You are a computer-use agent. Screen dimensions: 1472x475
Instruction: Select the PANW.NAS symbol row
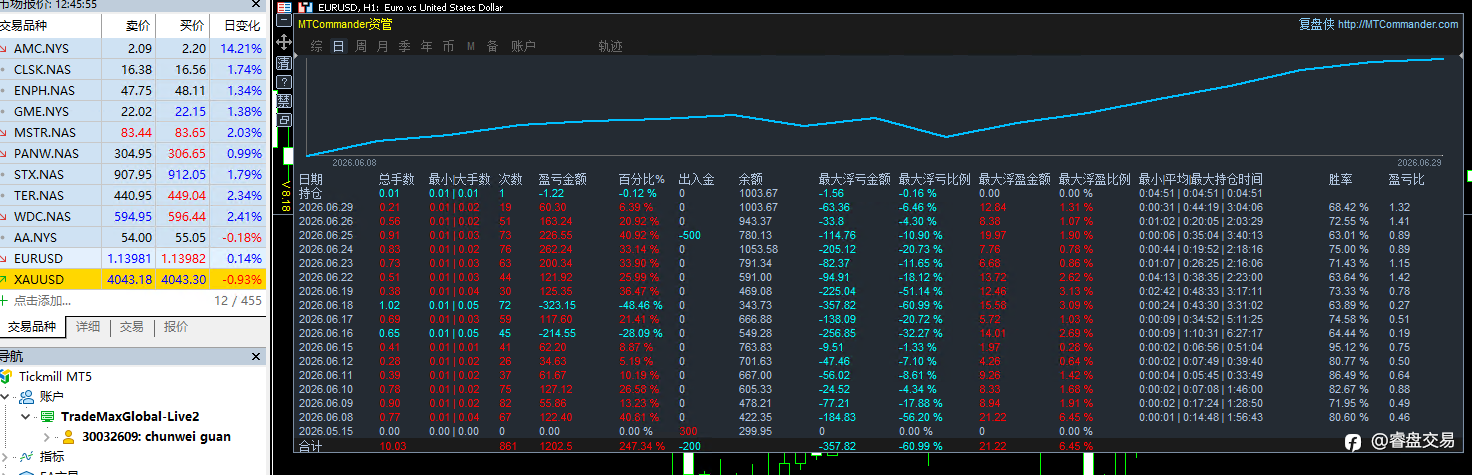(134, 153)
